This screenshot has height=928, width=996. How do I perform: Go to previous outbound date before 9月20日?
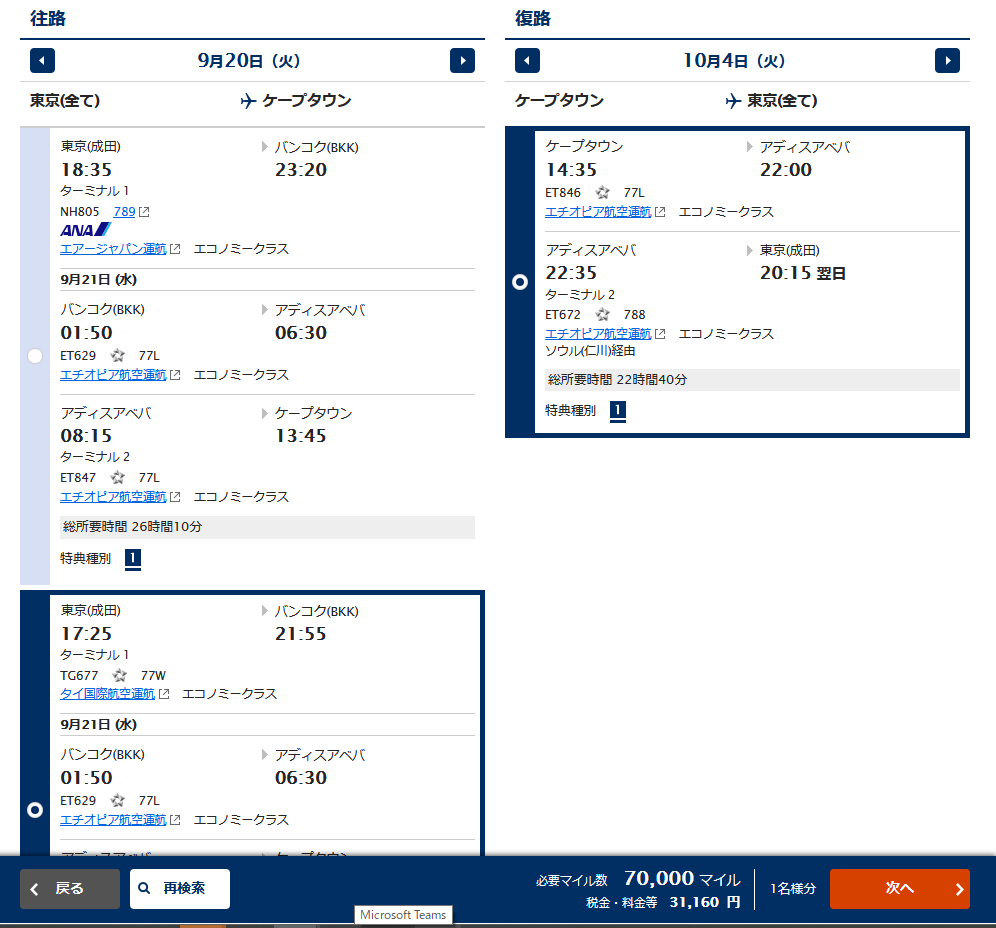[x=43, y=61]
